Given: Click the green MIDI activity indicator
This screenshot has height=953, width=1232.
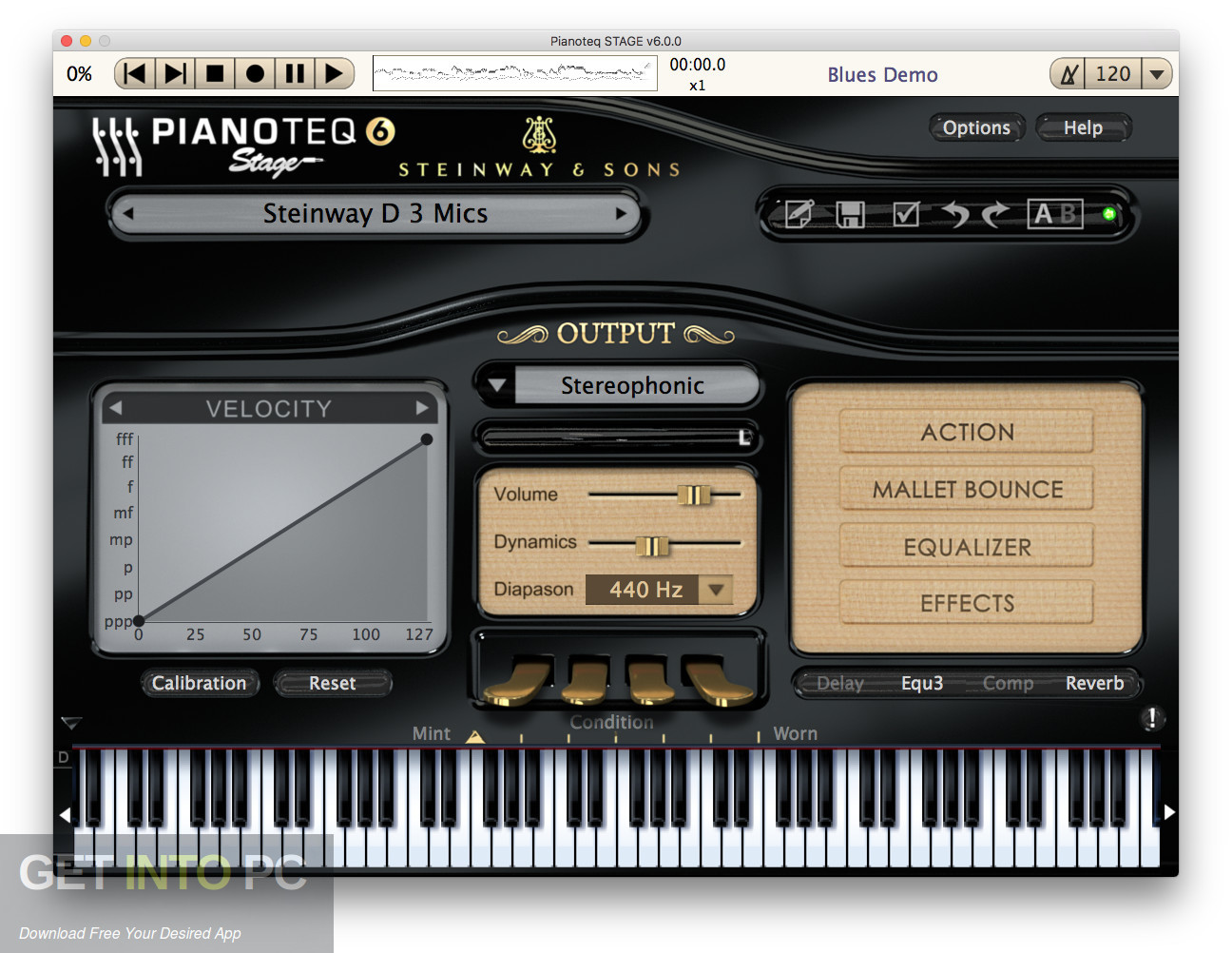Looking at the screenshot, I should coord(1108,214).
